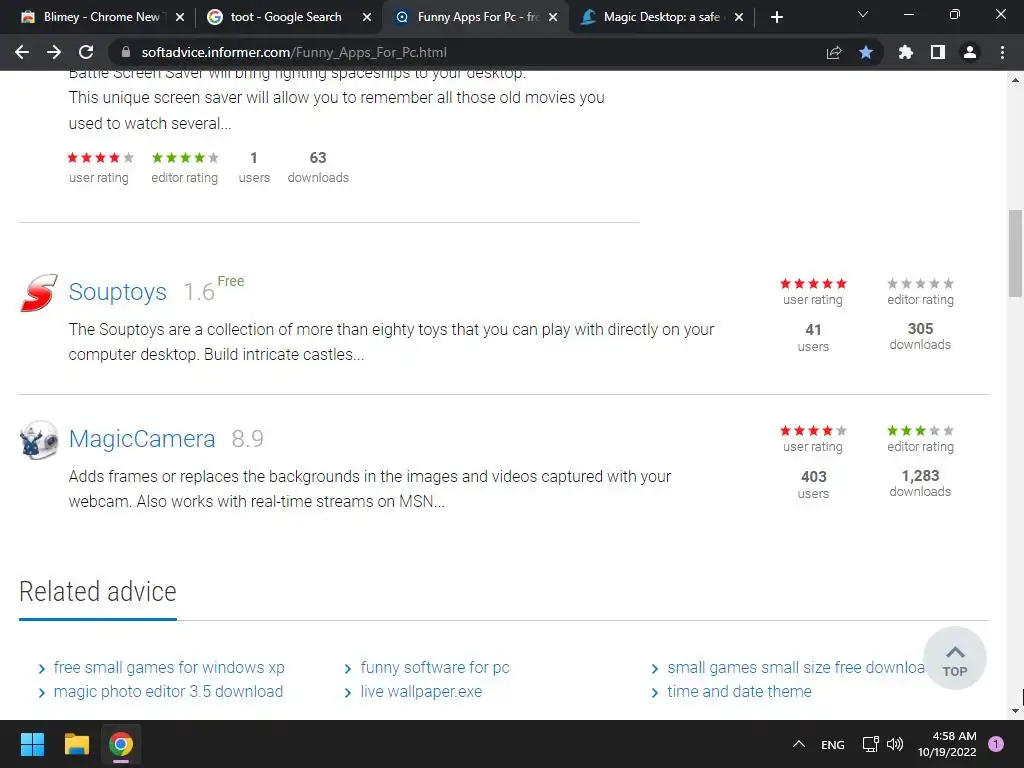Screen dimensions: 1024x768
Task: Open the tab search dropdown arrow
Action: tap(863, 14)
